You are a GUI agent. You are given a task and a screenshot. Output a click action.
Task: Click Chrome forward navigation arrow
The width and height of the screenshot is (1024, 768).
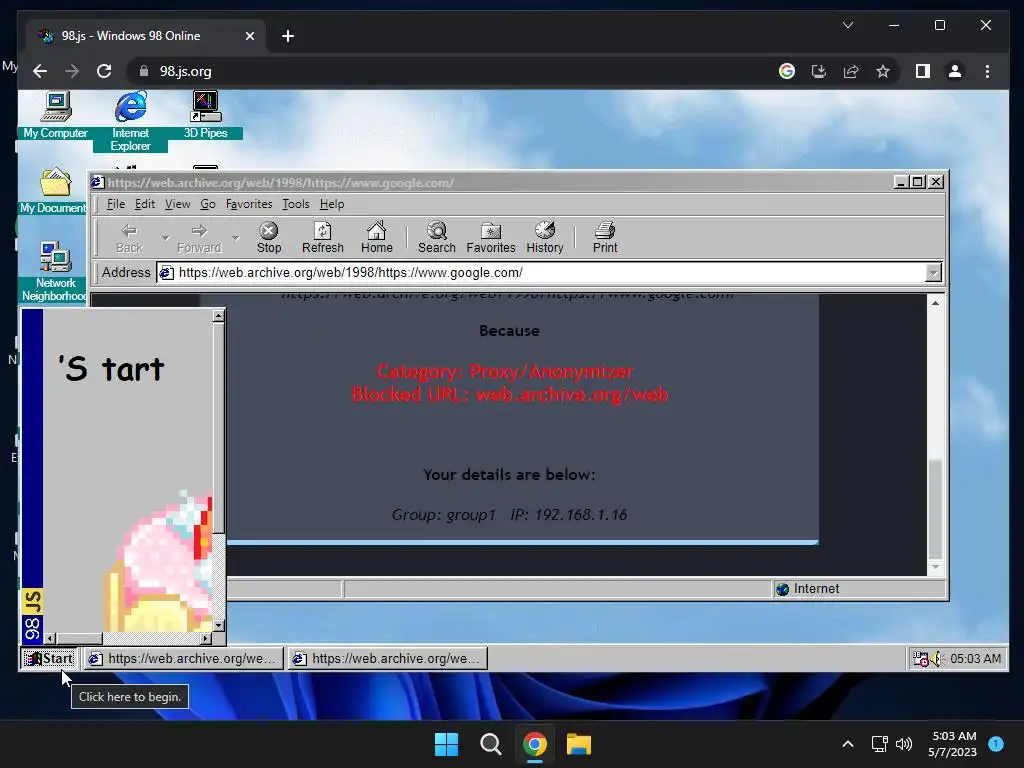point(72,71)
